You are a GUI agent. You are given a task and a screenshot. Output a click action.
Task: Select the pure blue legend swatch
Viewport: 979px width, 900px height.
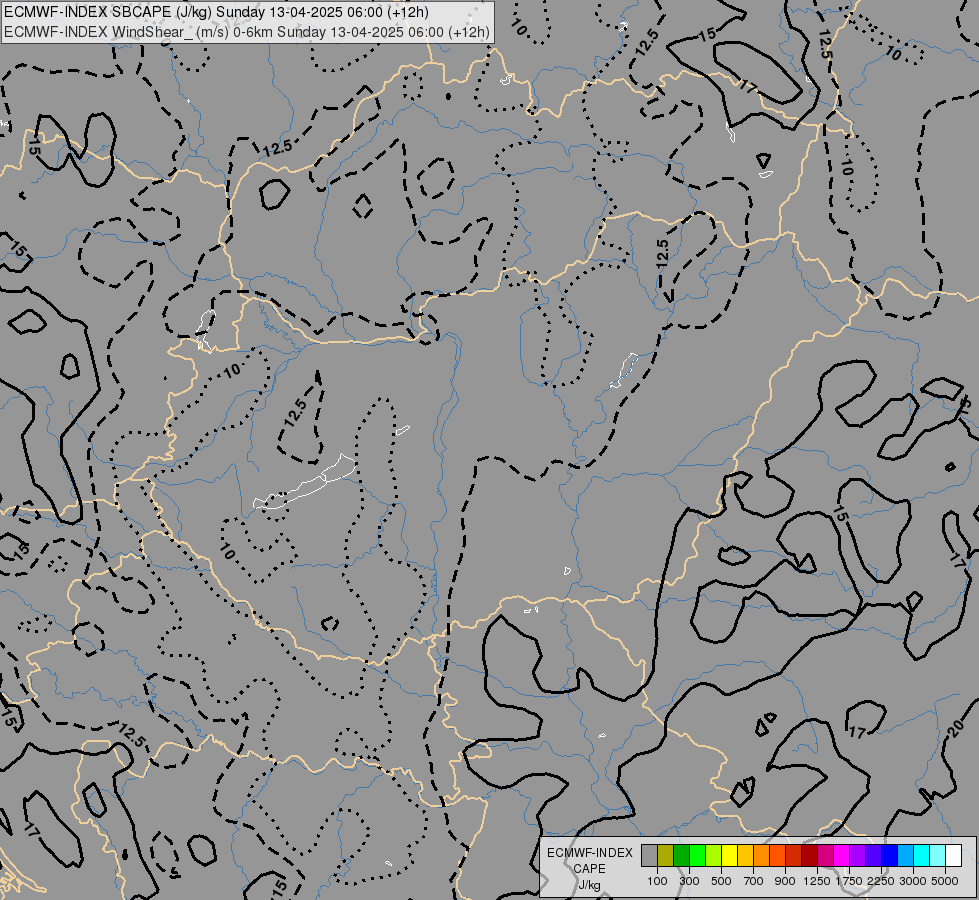889,856
